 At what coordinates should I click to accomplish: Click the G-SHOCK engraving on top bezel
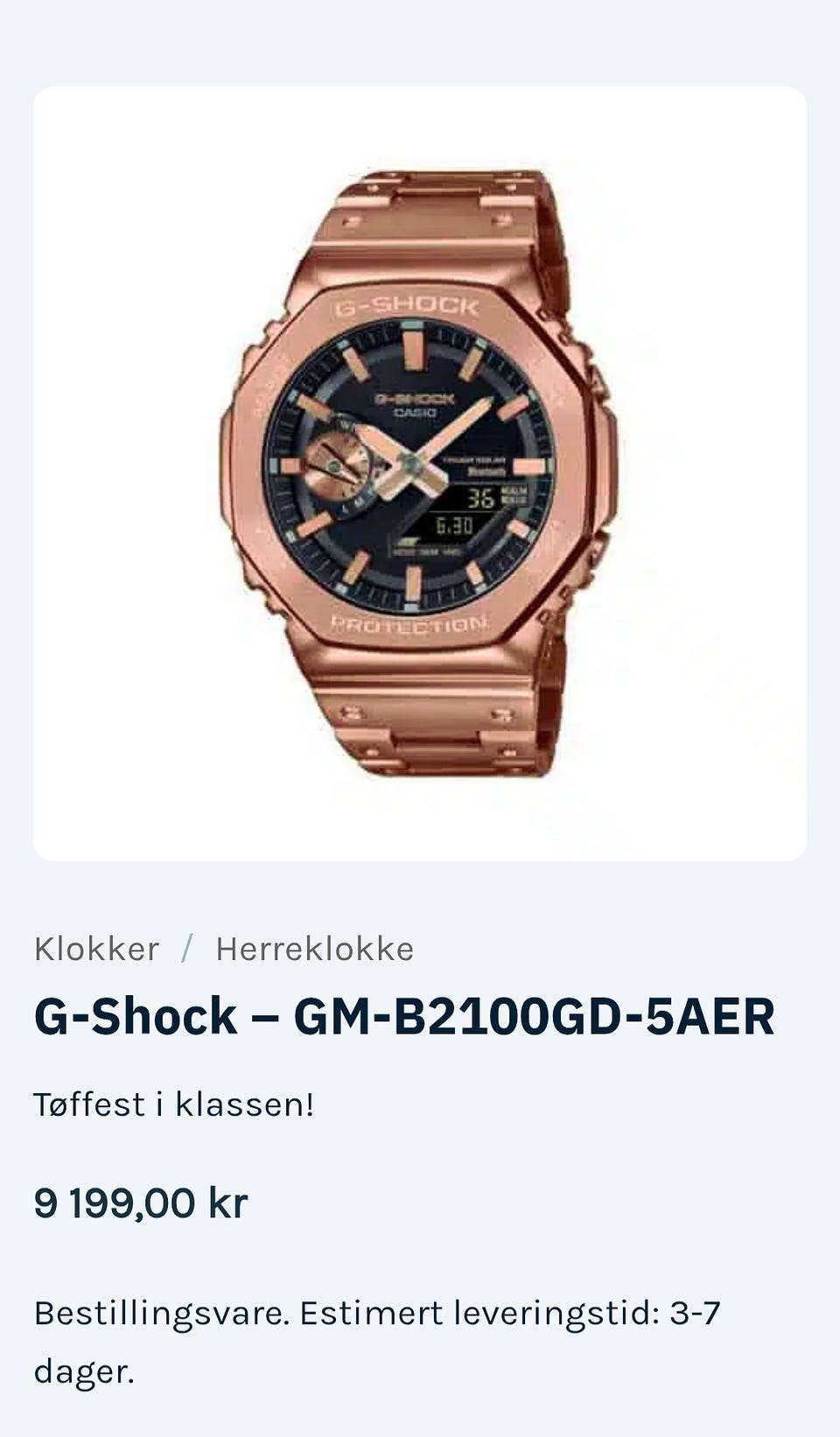408,306
